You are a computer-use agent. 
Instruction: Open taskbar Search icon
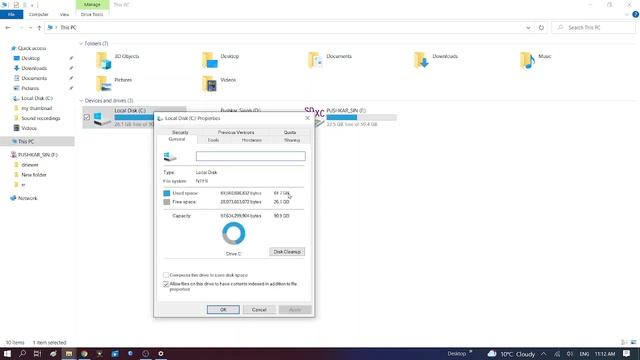point(22,354)
